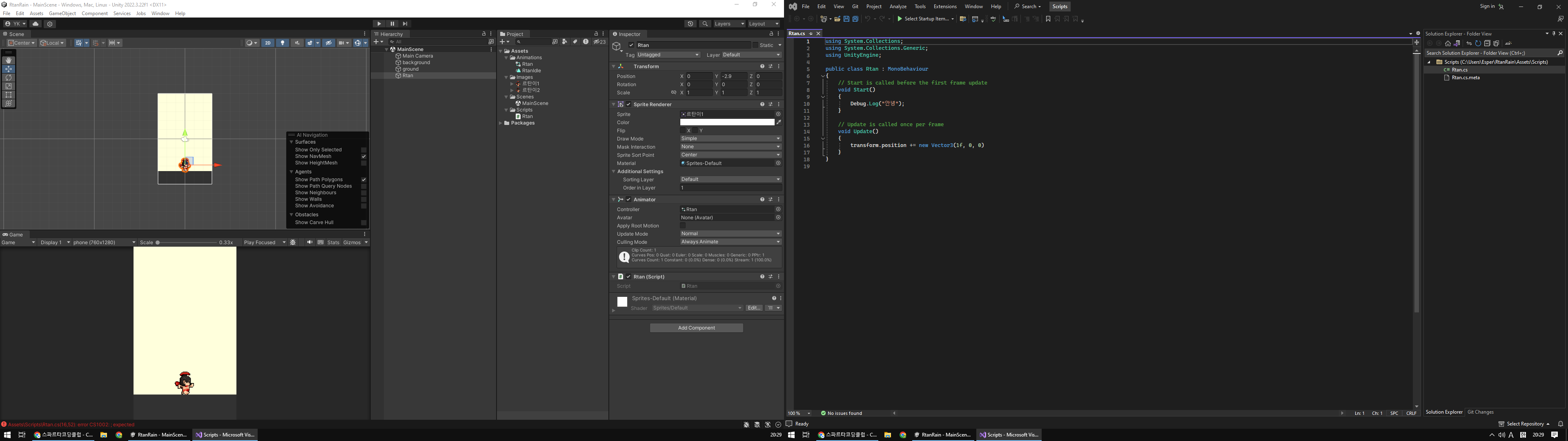Image resolution: width=1568 pixels, height=441 pixels.
Task: Toggle scene audio mute icon
Action: (297, 42)
